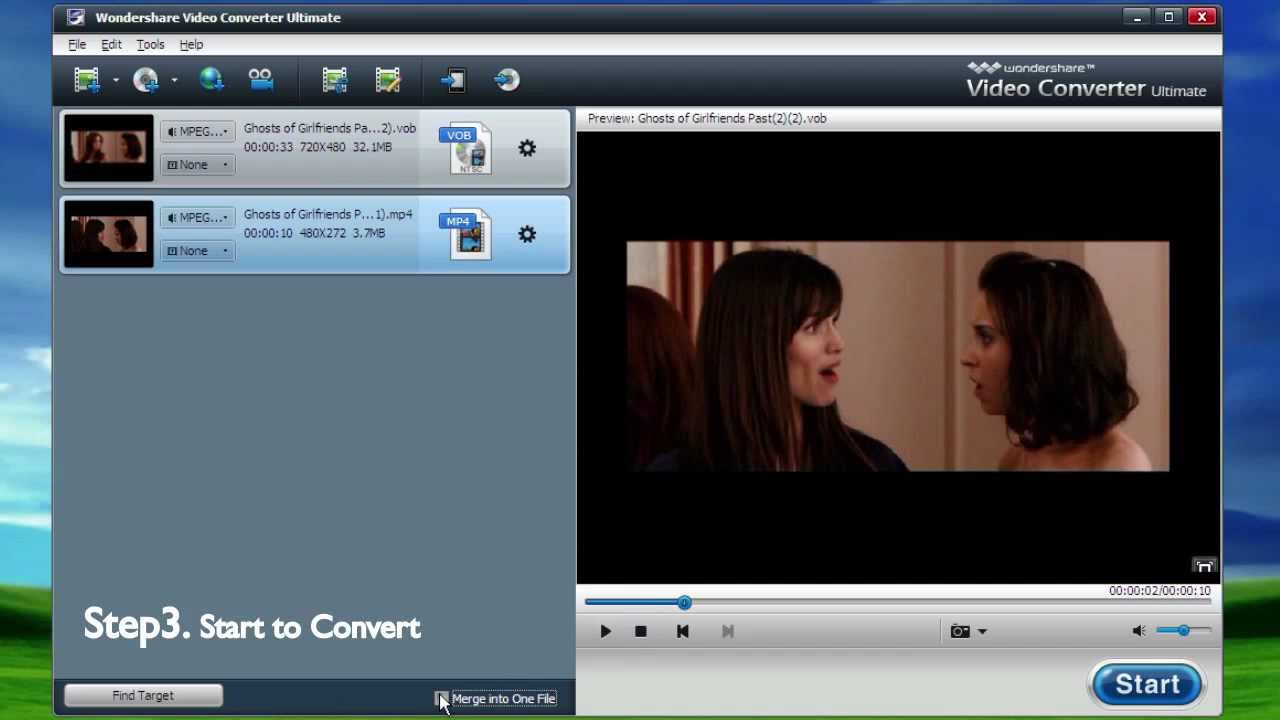Click the Wondershare app icon in title bar

click(75, 17)
